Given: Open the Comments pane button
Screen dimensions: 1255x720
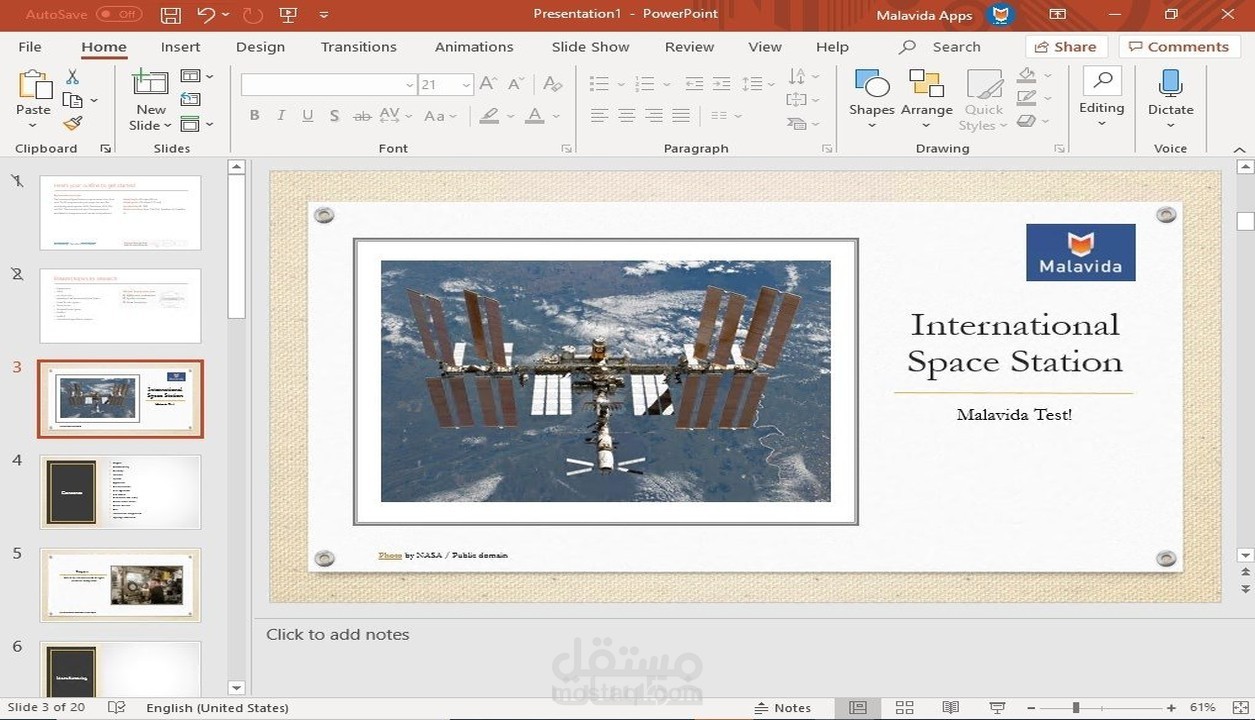Looking at the screenshot, I should tap(1178, 47).
